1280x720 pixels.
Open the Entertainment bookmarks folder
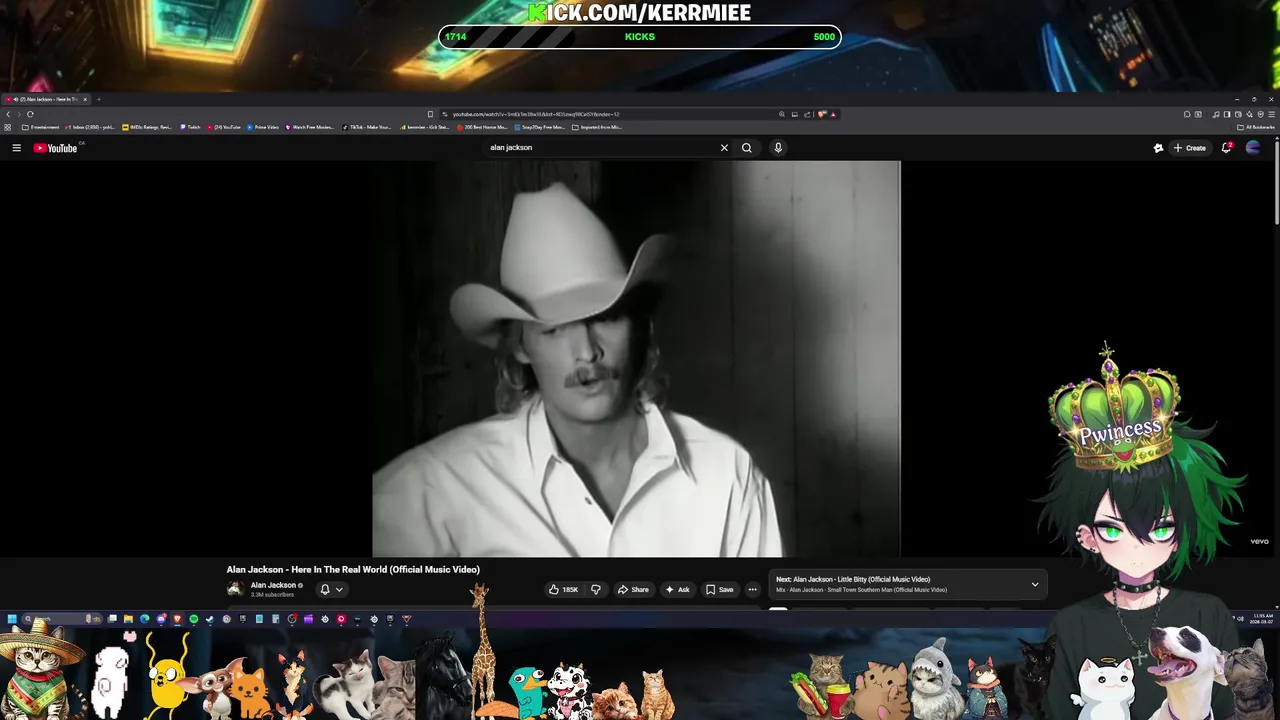tap(40, 127)
